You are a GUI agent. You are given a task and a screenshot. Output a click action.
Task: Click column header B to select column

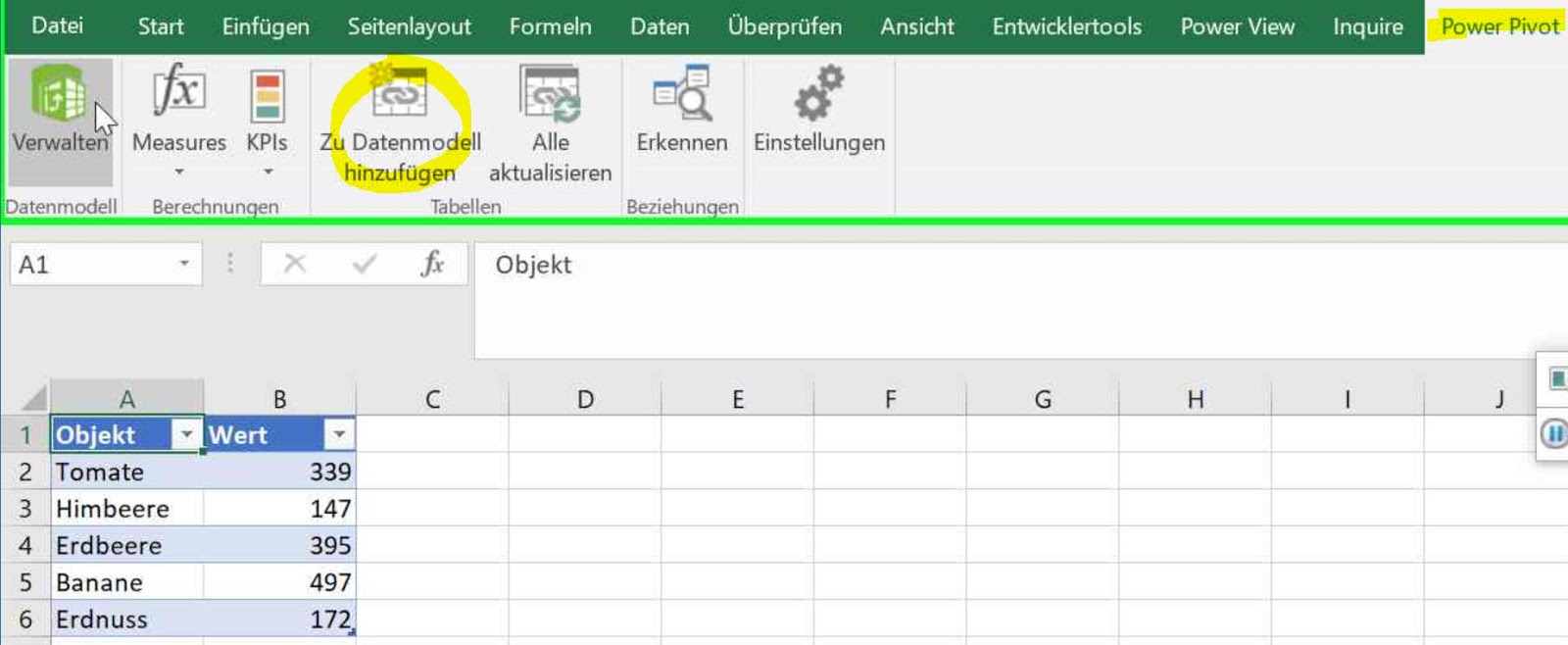(x=279, y=398)
